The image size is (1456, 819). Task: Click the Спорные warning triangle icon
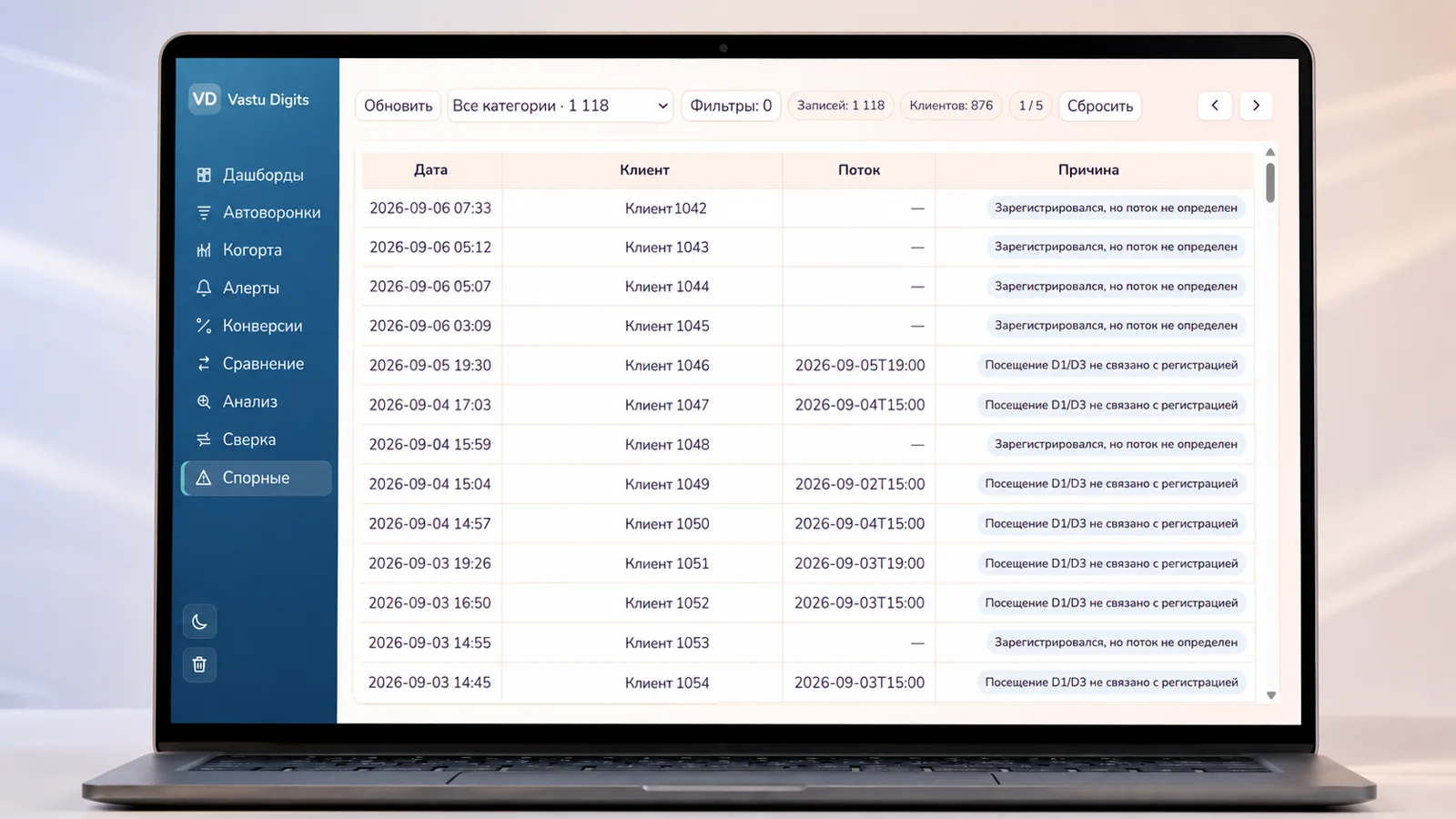[204, 478]
